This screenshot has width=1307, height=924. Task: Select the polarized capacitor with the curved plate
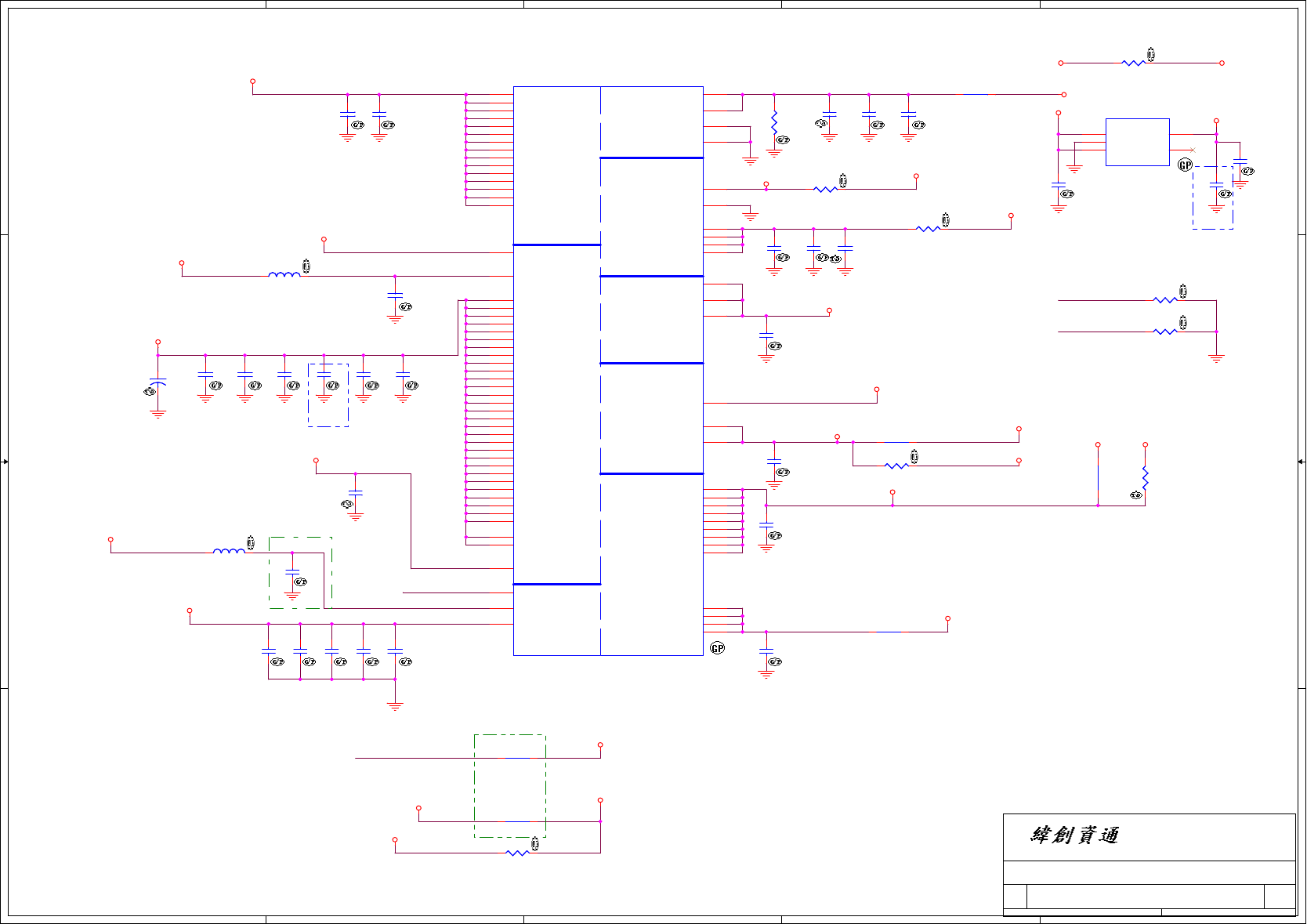coord(157,382)
